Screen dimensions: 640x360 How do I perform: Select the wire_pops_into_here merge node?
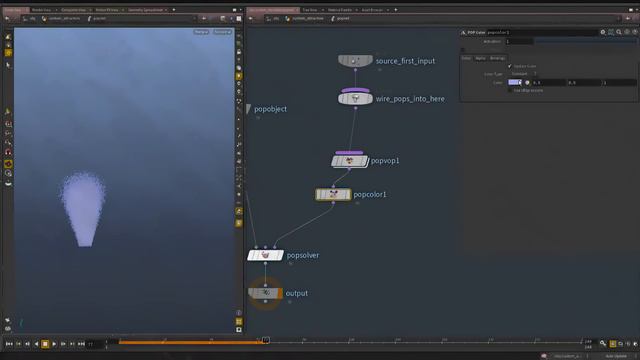[355, 98]
